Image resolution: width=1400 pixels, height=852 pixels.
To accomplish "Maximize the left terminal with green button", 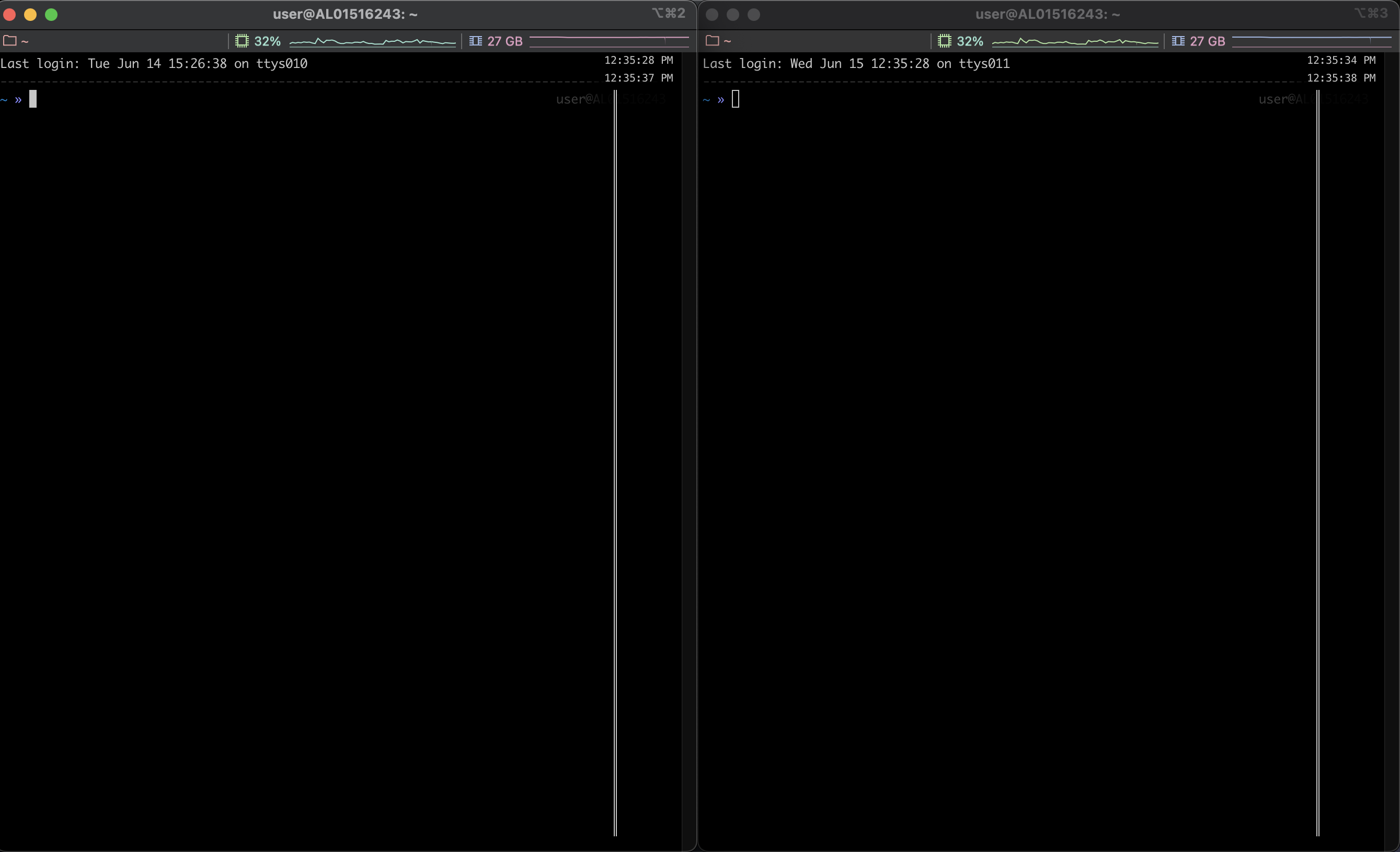I will [x=51, y=15].
